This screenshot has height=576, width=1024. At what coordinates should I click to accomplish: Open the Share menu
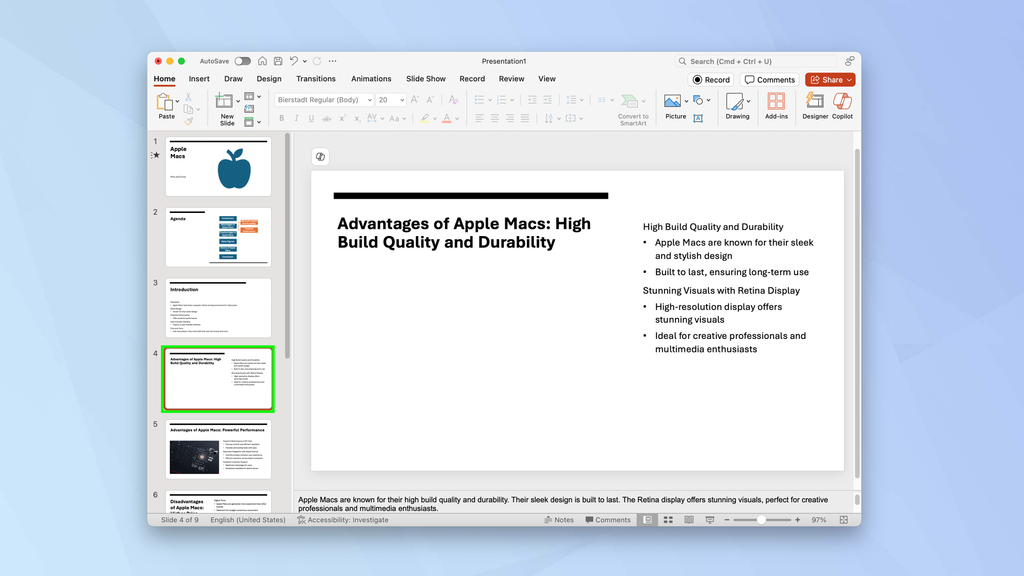[x=829, y=79]
